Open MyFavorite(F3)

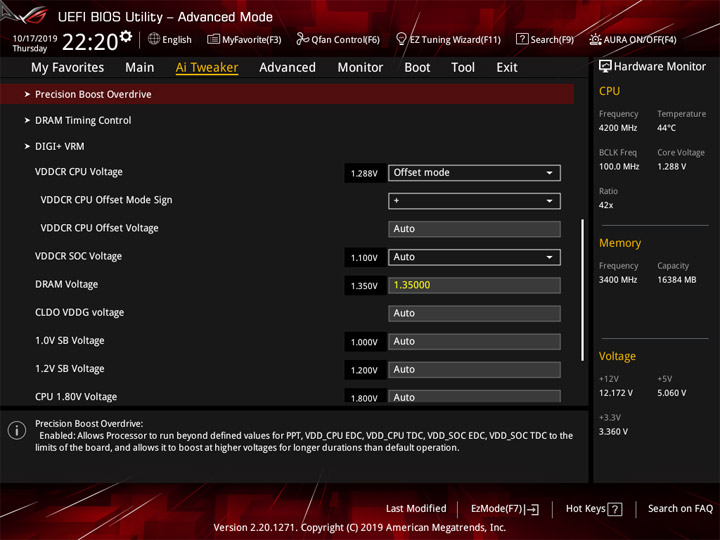click(244, 39)
